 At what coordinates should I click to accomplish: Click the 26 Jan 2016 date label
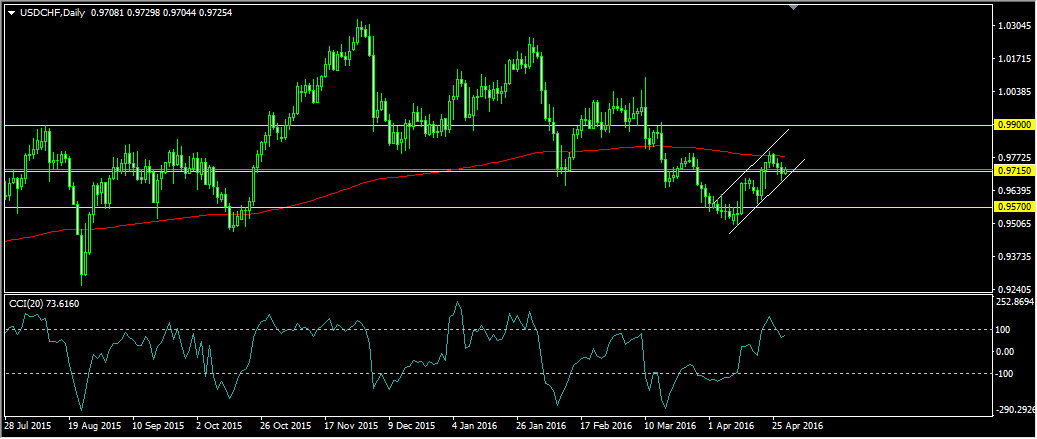(541, 426)
